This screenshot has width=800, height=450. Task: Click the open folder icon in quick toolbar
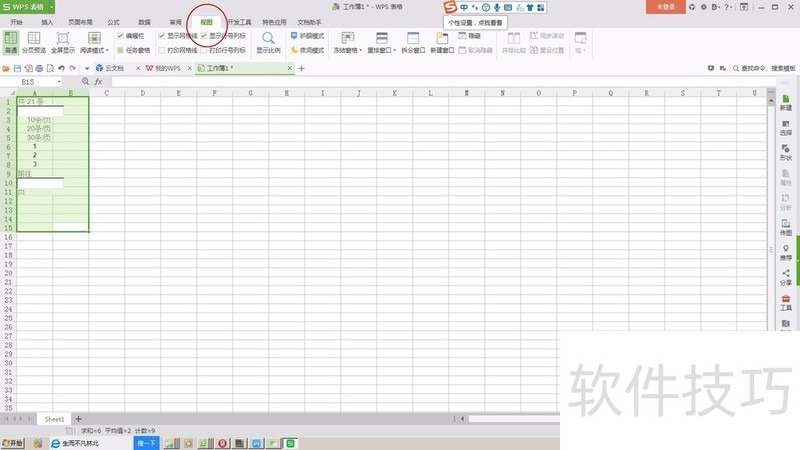(6, 68)
